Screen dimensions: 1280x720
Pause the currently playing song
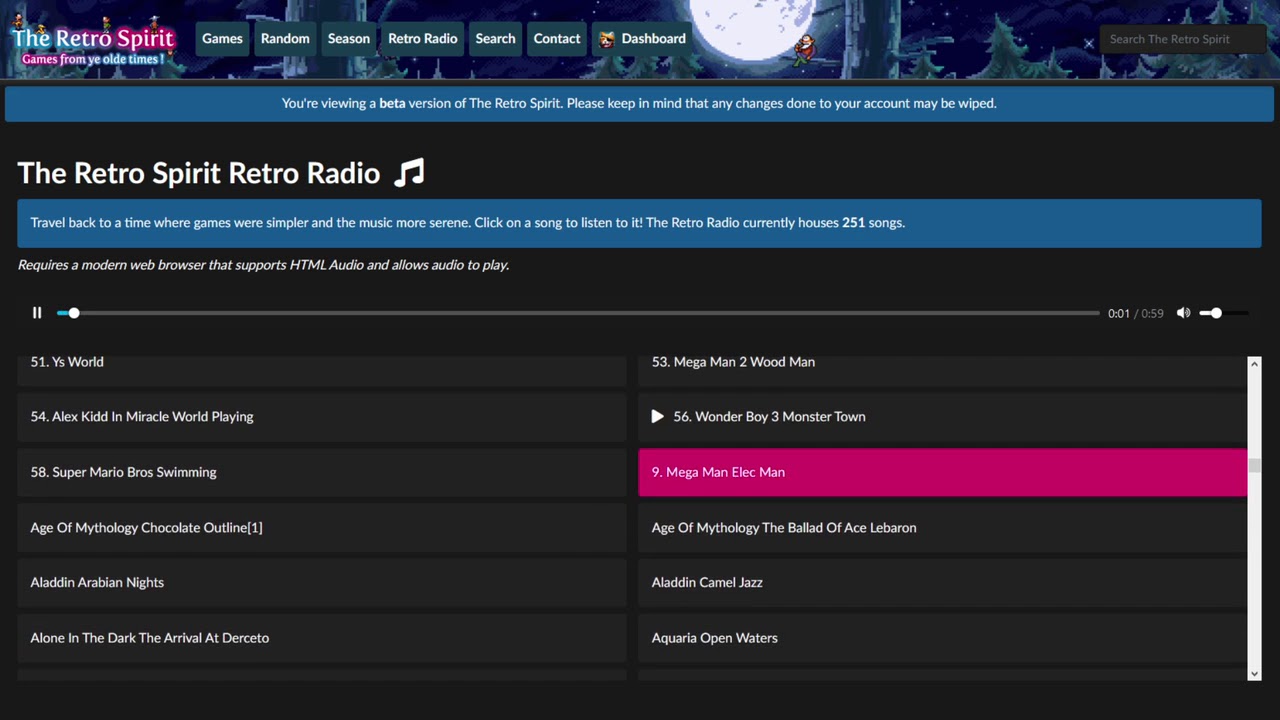click(37, 313)
